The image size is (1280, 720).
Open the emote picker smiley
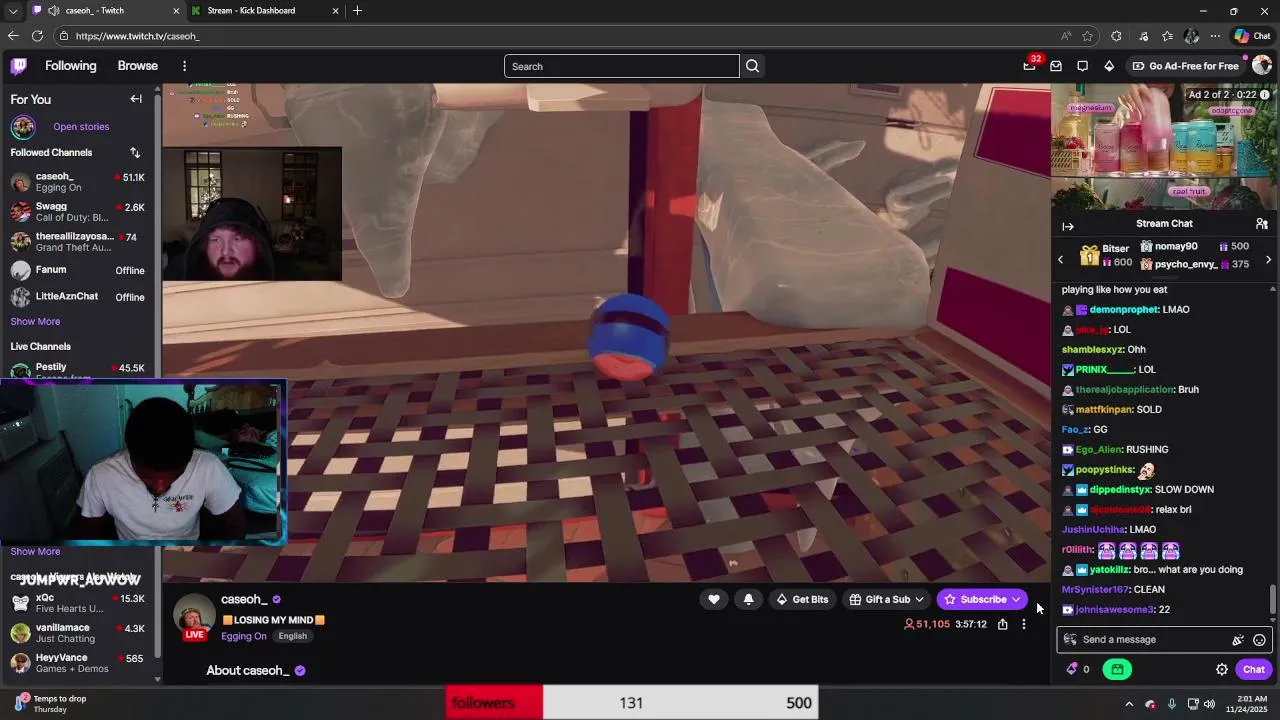pos(1259,640)
